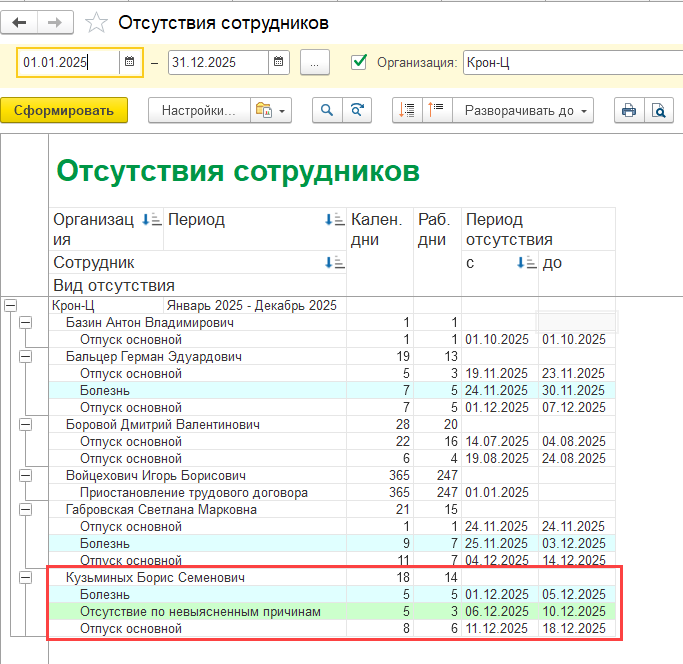Open the report variants dropdown
The image size is (683, 664).
point(270,110)
